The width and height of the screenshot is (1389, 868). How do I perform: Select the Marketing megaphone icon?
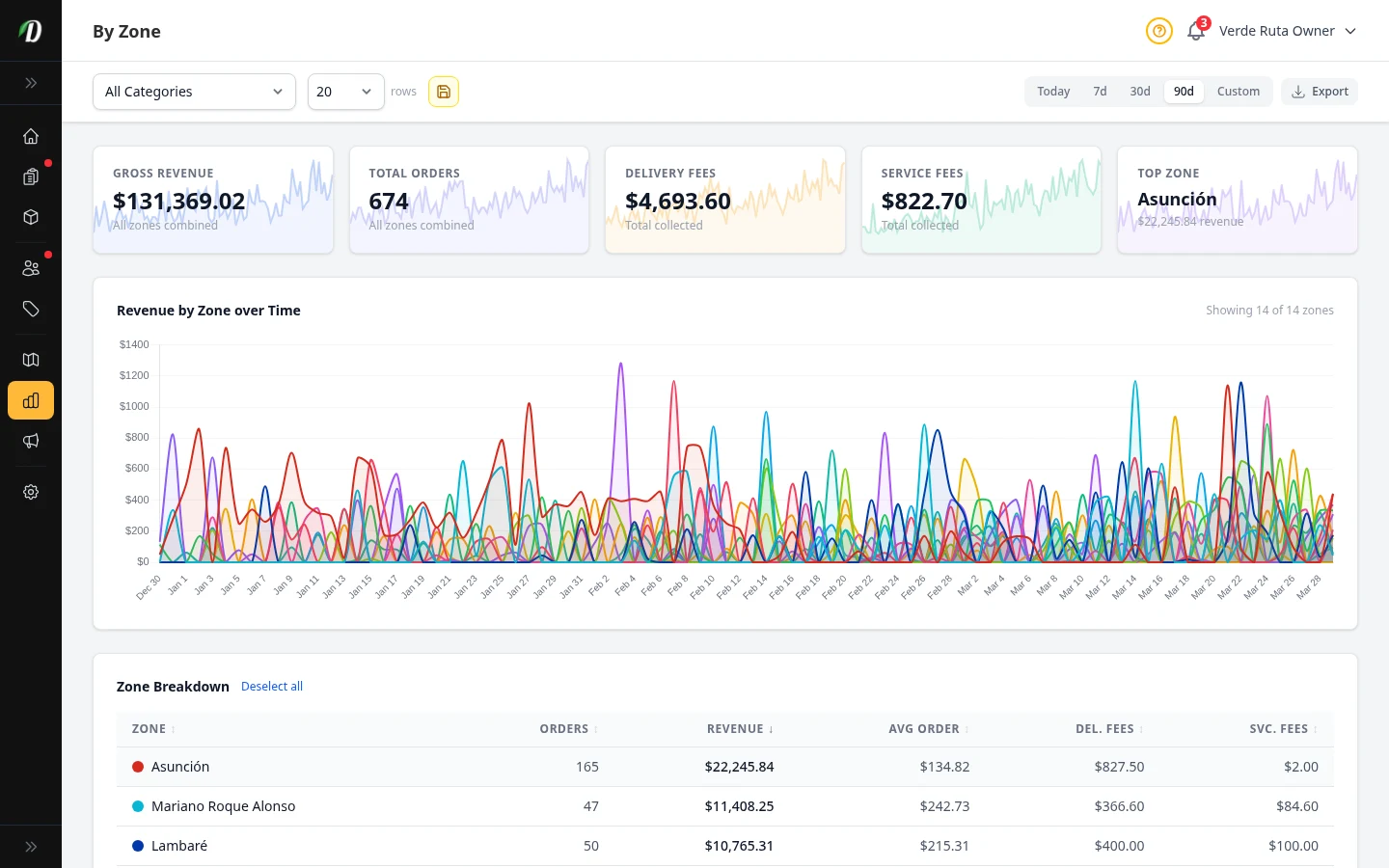pyautogui.click(x=31, y=441)
